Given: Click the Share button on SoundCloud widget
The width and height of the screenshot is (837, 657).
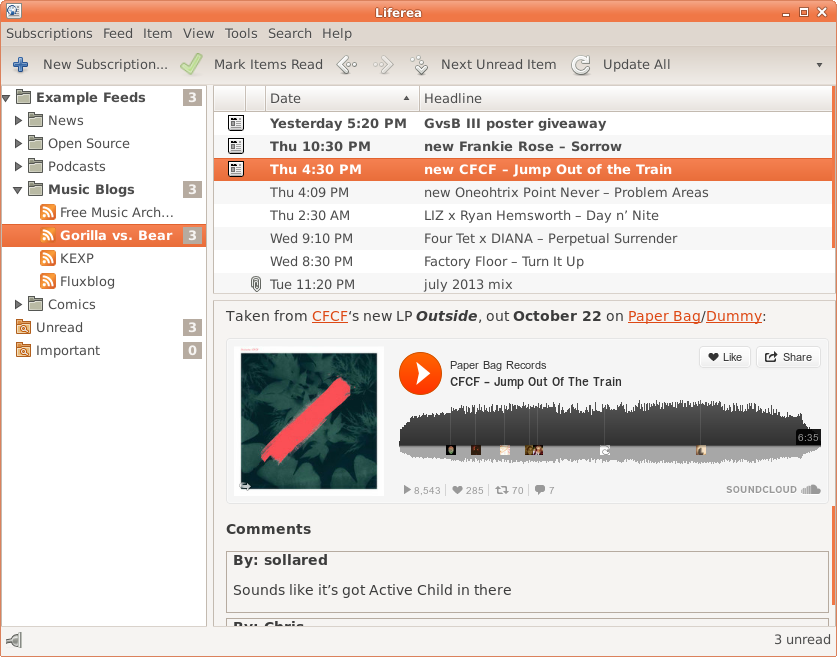Looking at the screenshot, I should 788,357.
